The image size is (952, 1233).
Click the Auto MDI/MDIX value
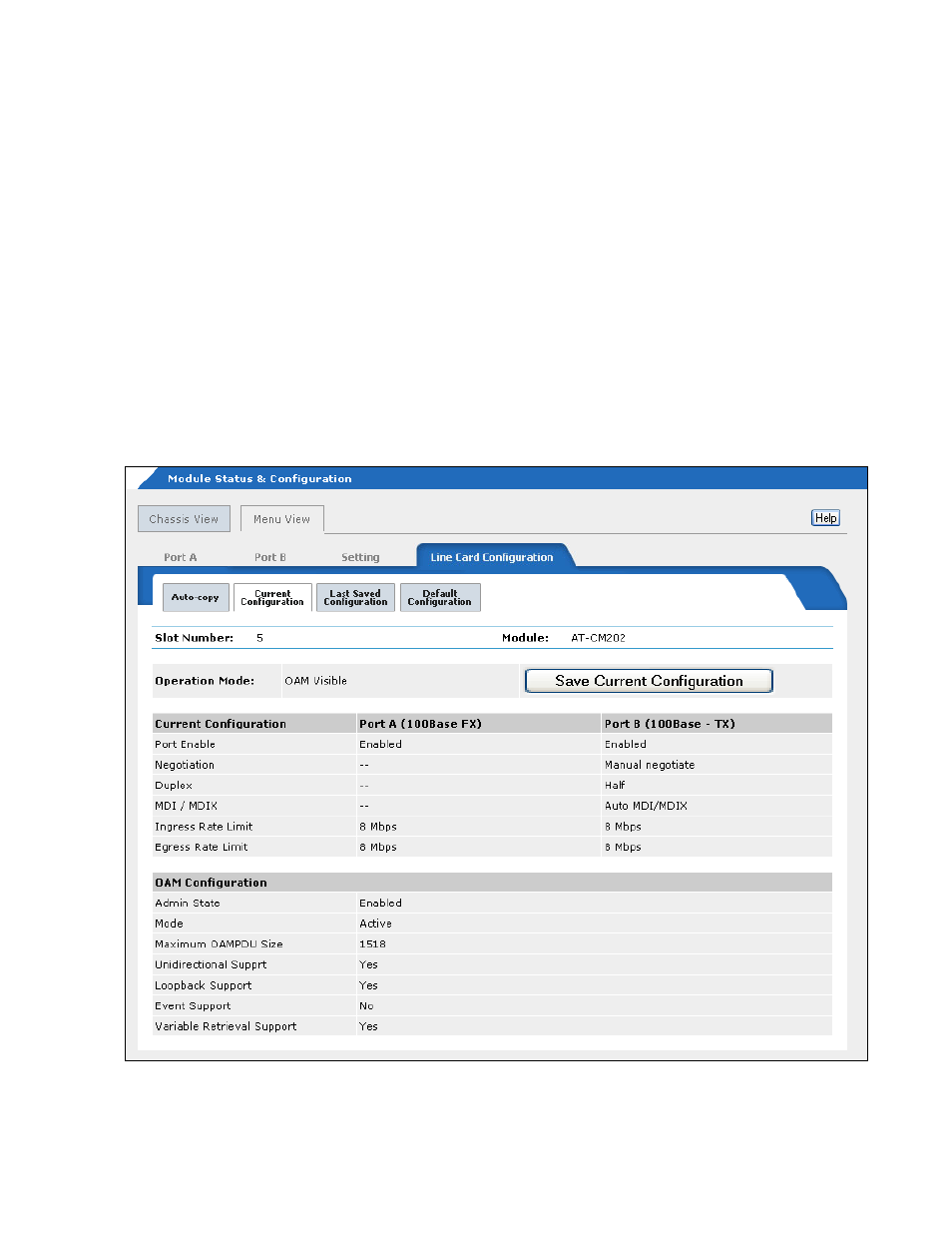(646, 806)
